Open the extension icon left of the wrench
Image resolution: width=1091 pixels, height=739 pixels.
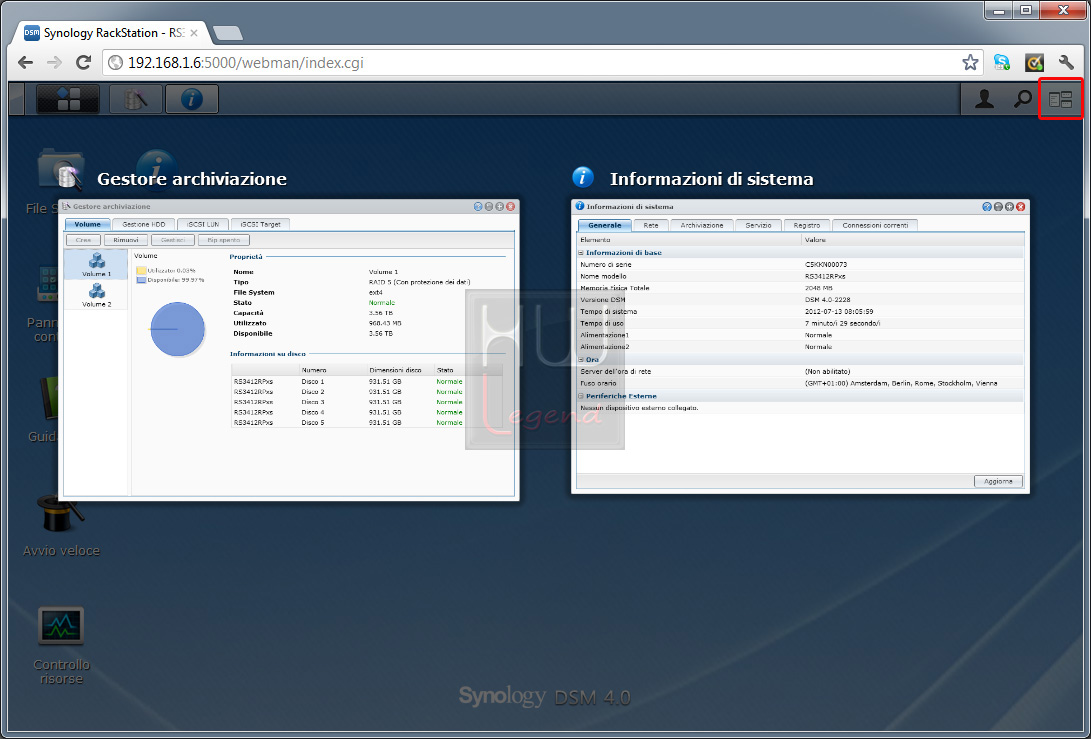(x=1035, y=63)
